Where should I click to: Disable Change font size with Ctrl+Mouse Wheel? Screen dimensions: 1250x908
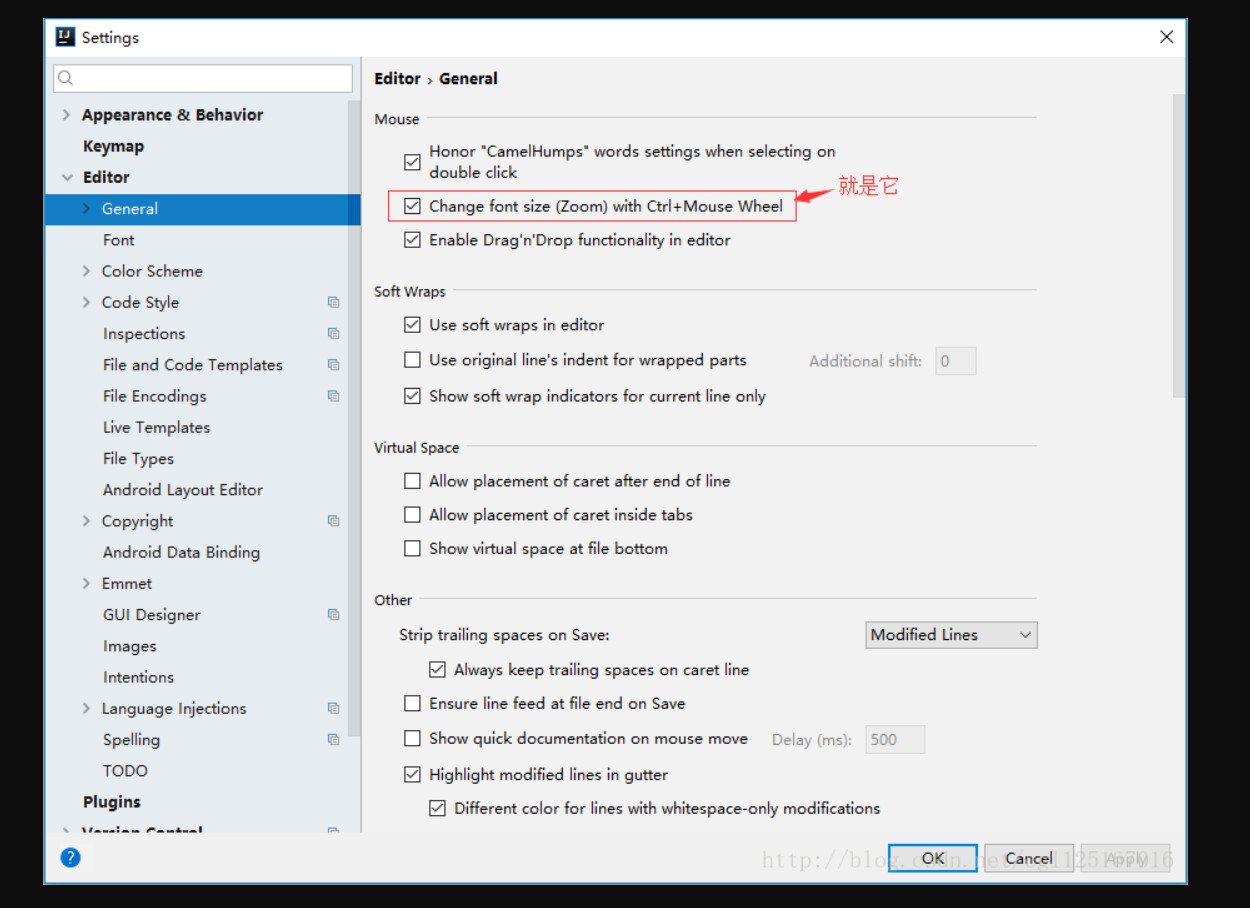(412, 206)
